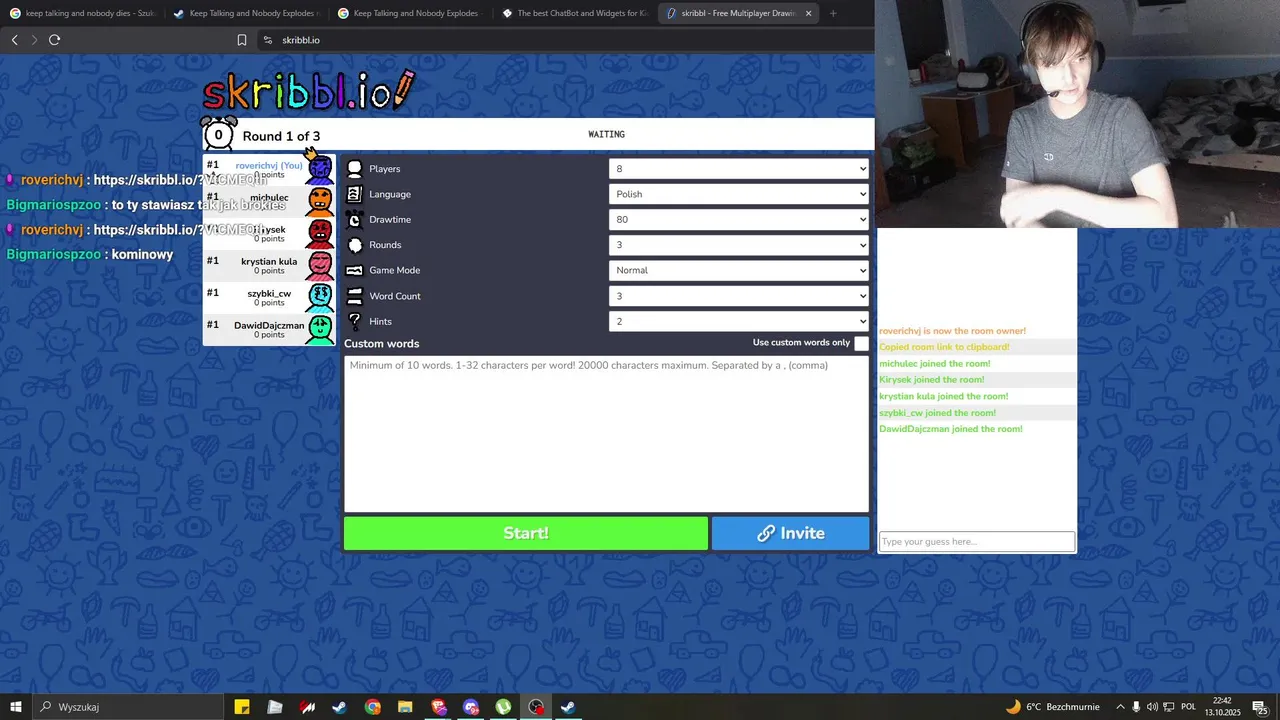Image resolution: width=1280 pixels, height=720 pixels.
Task: Click the Hints question mark icon
Action: tap(354, 321)
